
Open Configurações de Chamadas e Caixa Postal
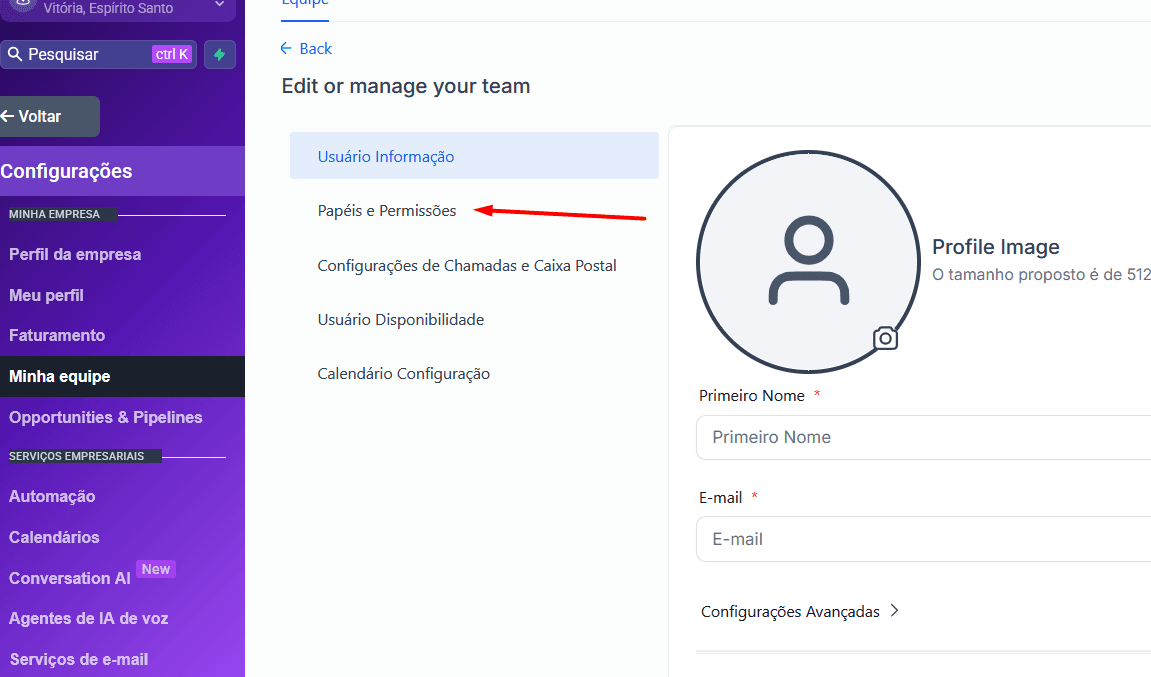click(x=467, y=265)
